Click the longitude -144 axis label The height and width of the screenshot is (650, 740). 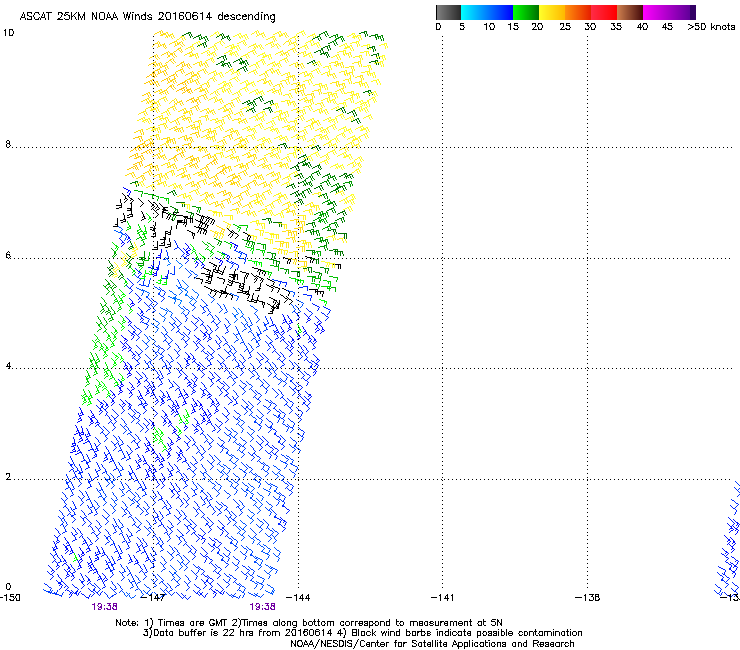point(298,598)
